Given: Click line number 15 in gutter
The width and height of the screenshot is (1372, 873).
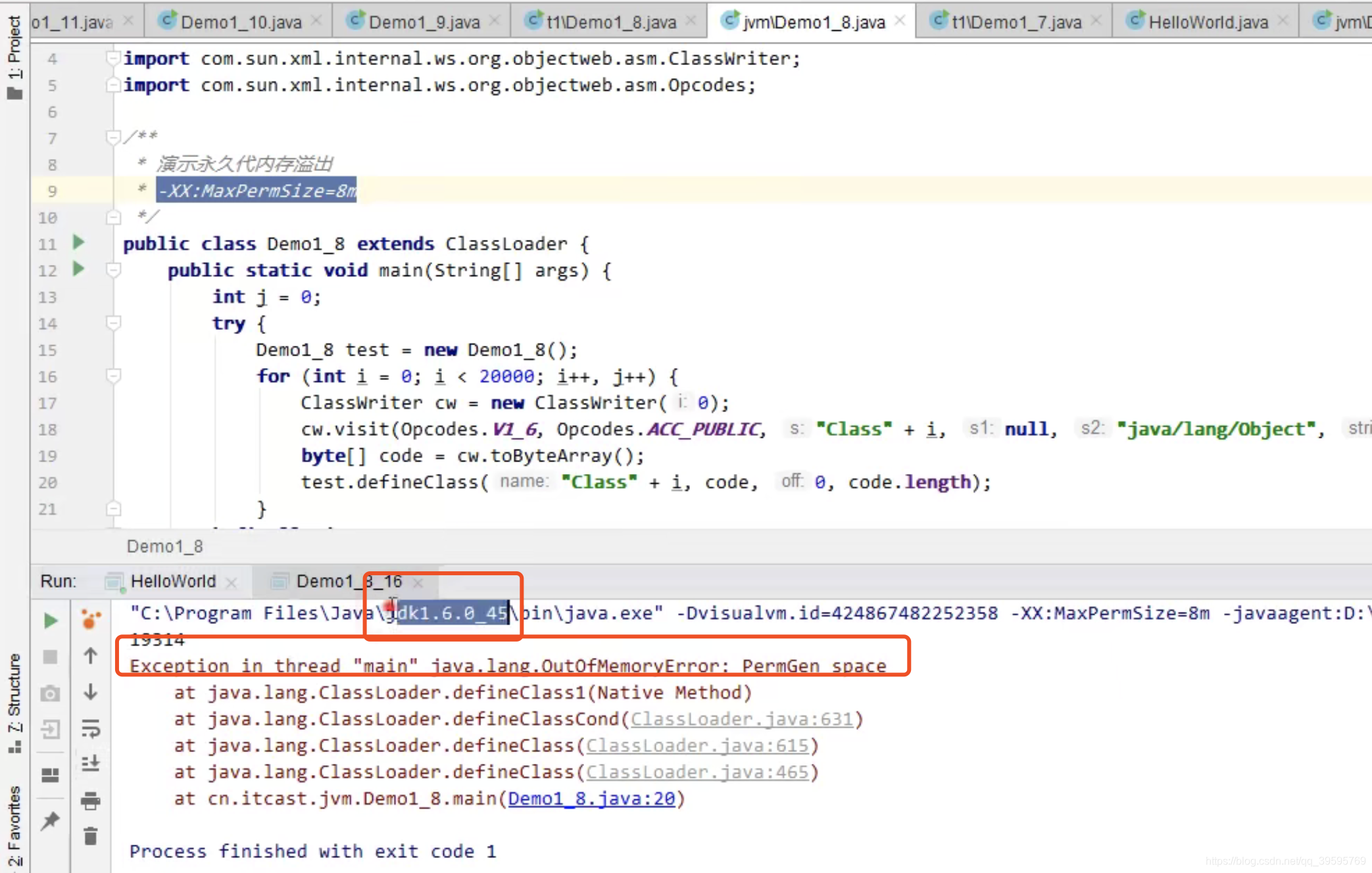Looking at the screenshot, I should pyautogui.click(x=47, y=350).
